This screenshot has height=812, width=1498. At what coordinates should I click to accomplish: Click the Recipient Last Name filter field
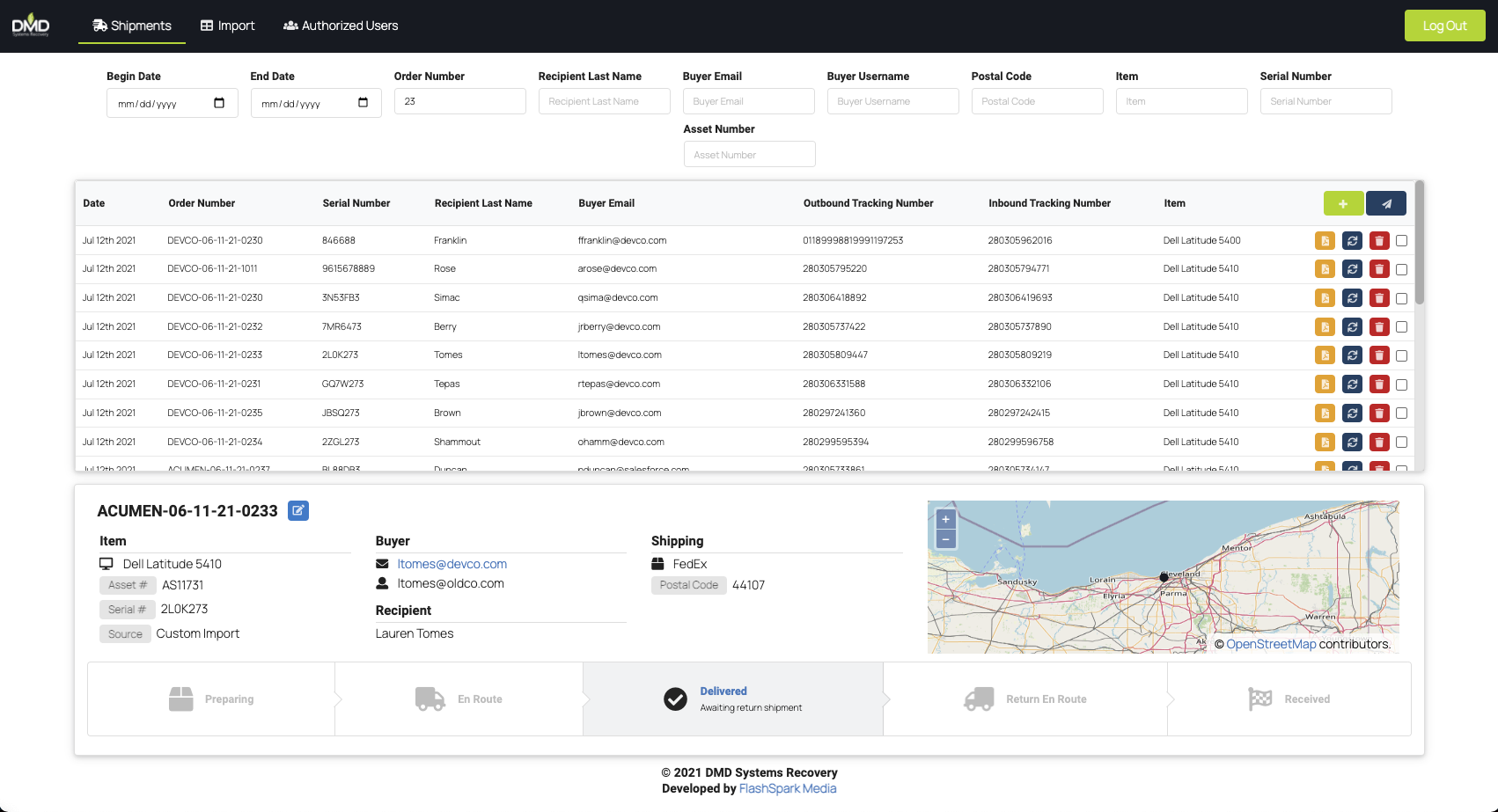point(604,101)
